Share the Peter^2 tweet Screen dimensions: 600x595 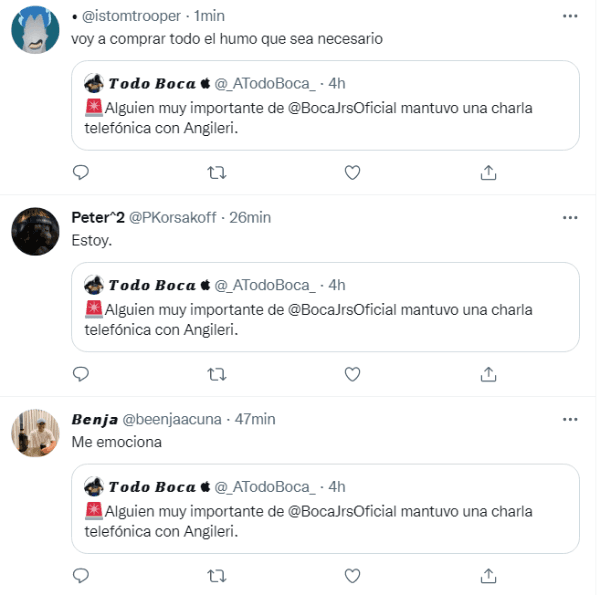488,374
